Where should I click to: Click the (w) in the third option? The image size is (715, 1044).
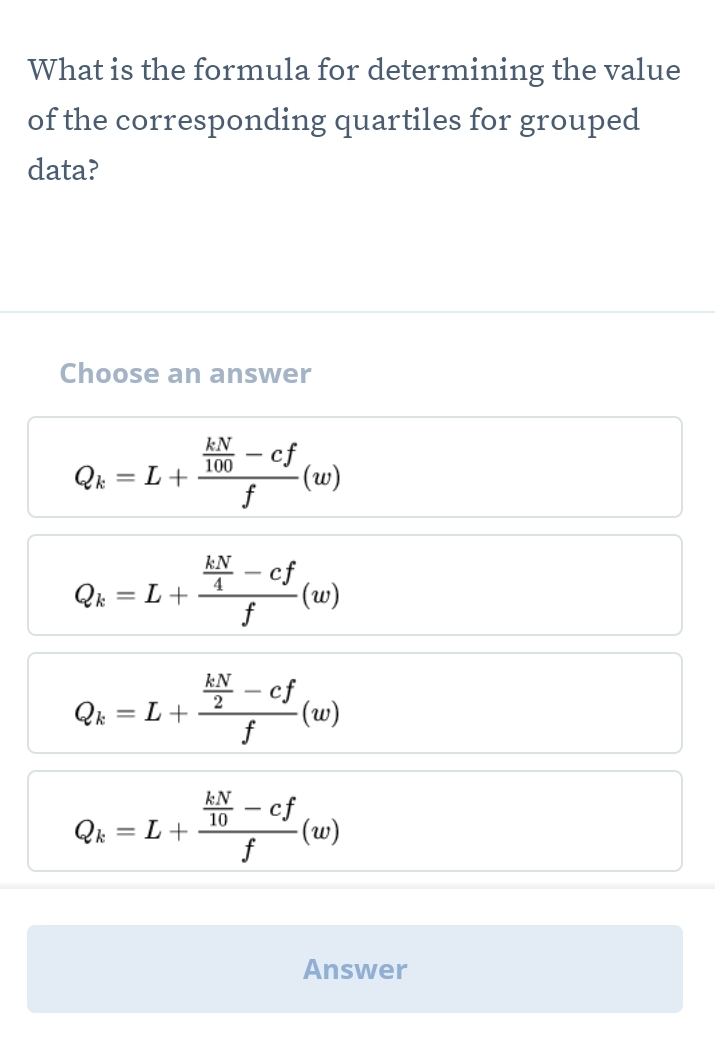click(x=321, y=715)
